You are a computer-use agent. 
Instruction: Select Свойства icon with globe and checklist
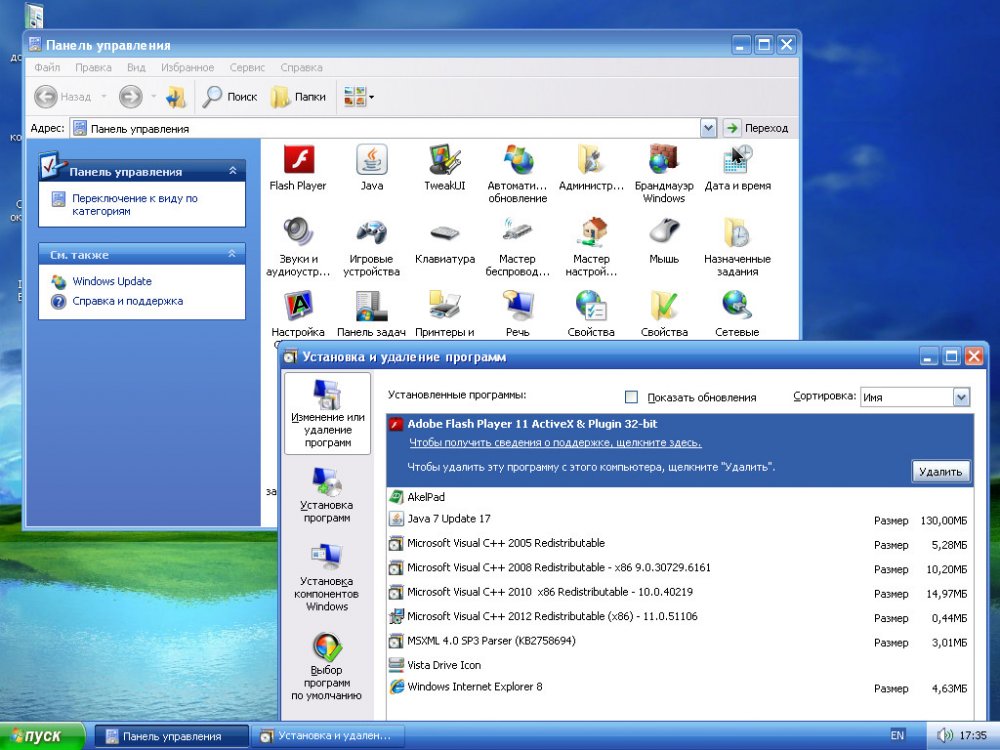coord(591,314)
